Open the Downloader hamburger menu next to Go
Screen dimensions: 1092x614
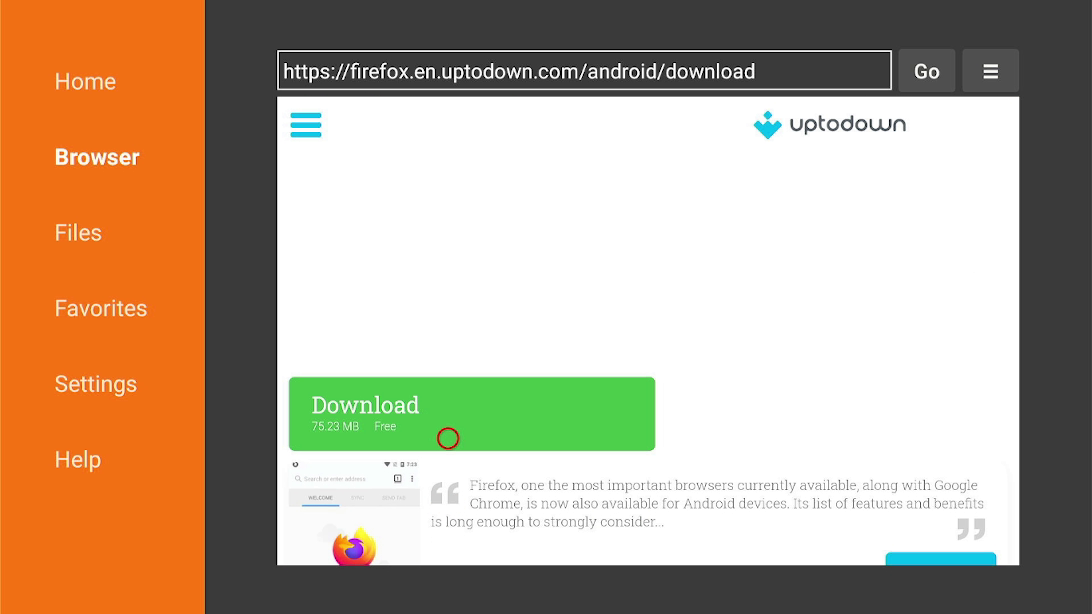click(990, 71)
